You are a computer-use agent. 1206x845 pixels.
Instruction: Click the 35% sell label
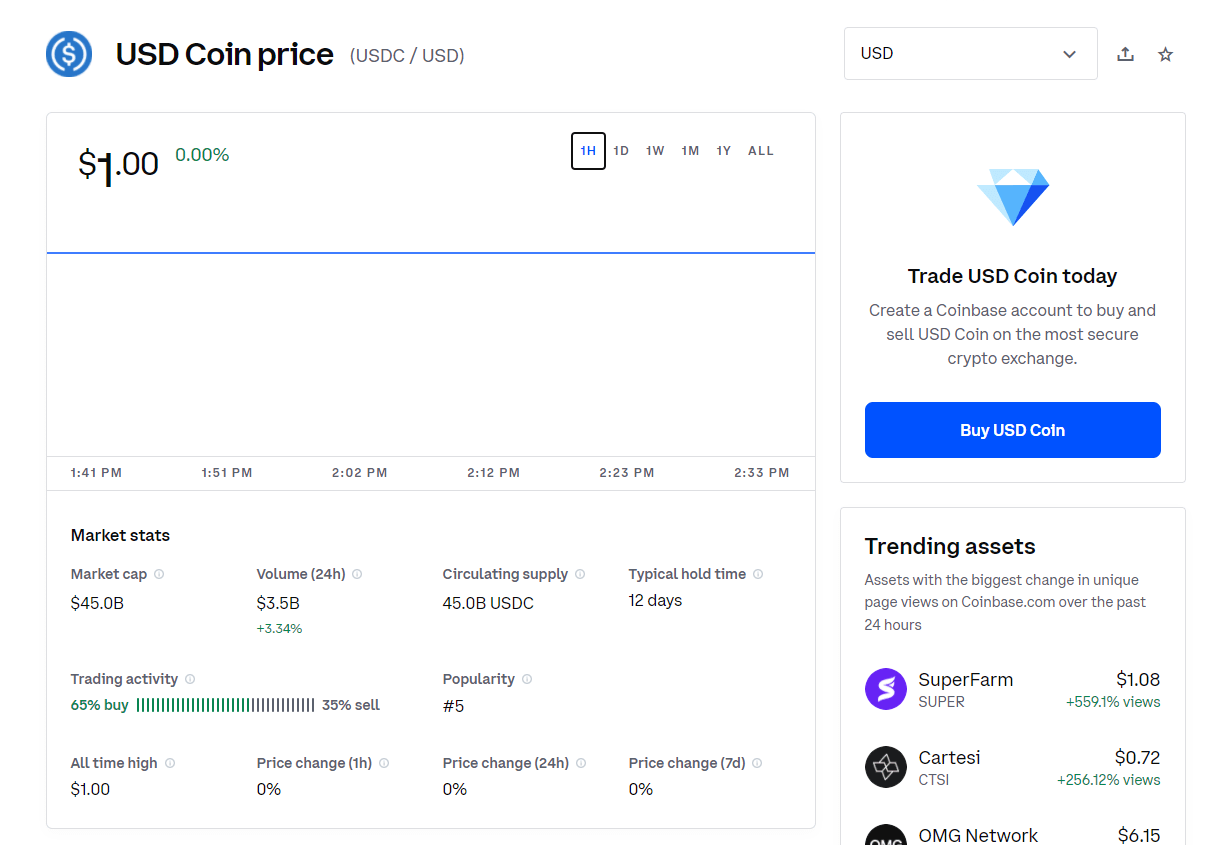(351, 705)
